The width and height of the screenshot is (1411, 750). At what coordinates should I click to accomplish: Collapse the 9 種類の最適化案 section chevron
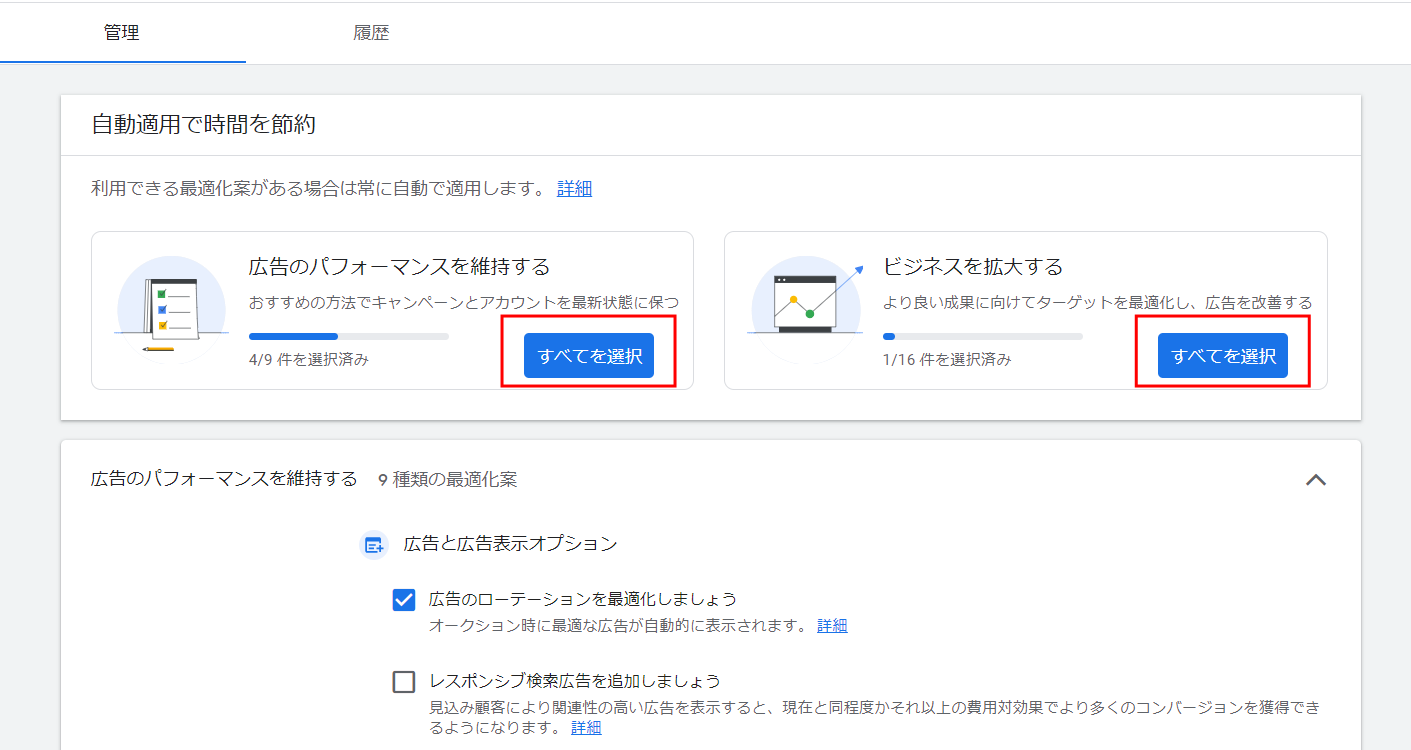[1316, 480]
